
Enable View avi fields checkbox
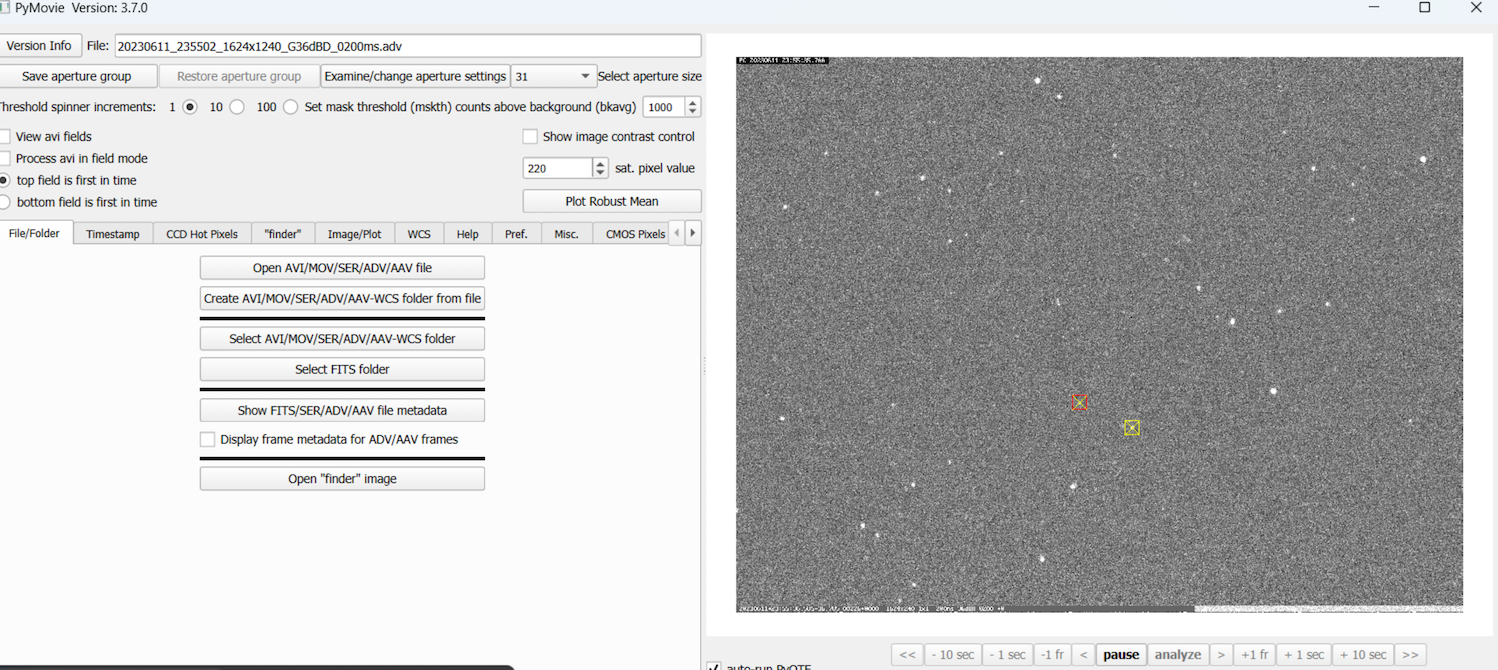[x=5, y=136]
